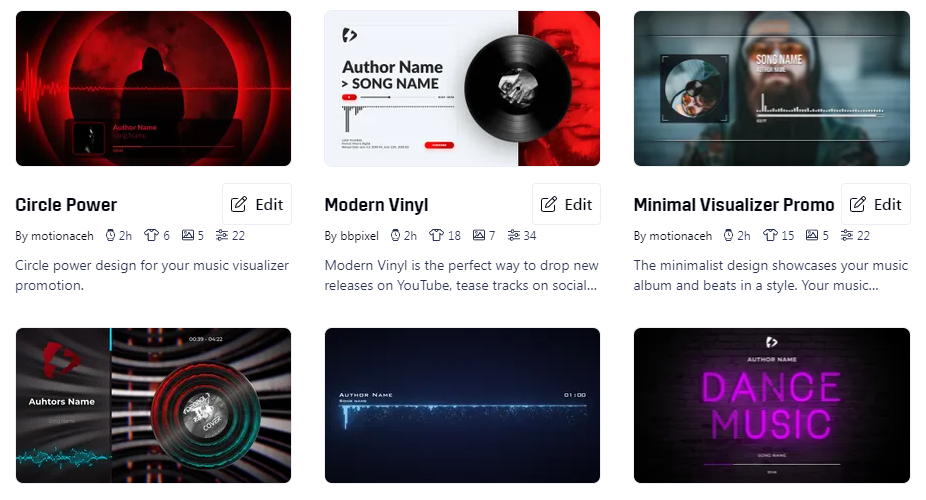Select the red Circle Power preview thumbnail
Viewport: 926px width, 500px height.
[154, 89]
